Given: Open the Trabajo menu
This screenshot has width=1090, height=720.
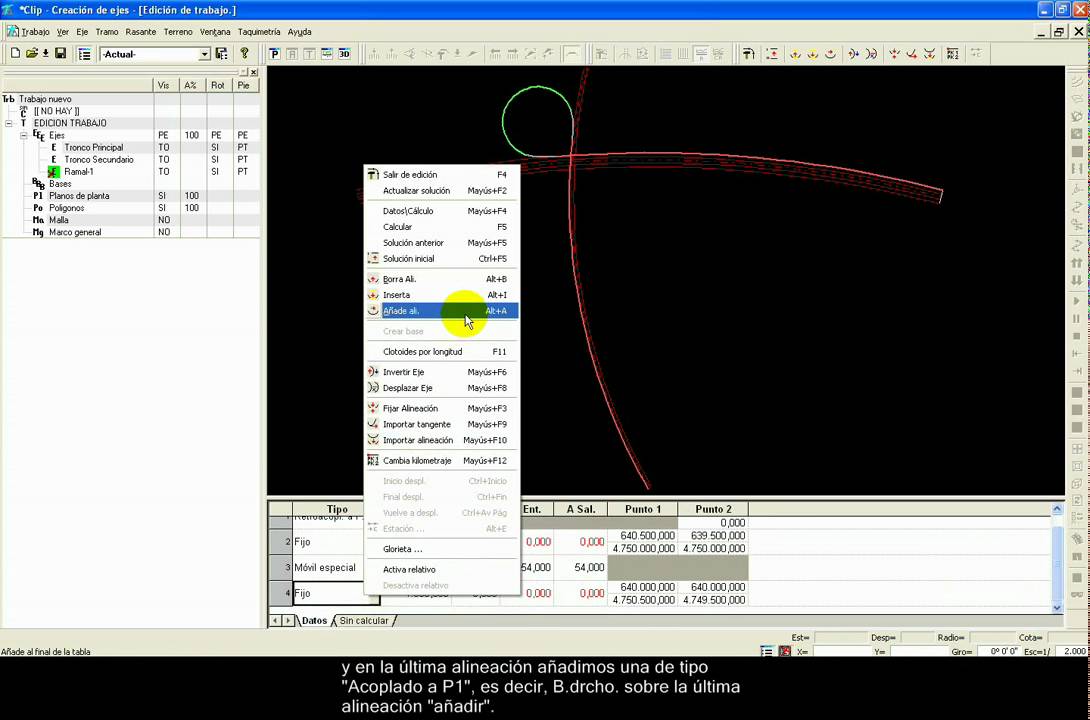Looking at the screenshot, I should click(x=35, y=32).
